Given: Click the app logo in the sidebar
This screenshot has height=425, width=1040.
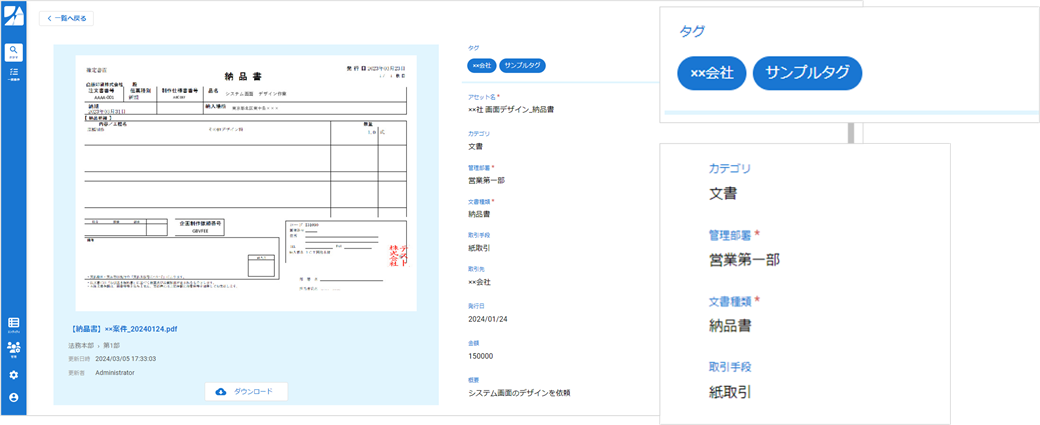Looking at the screenshot, I should click(14, 17).
